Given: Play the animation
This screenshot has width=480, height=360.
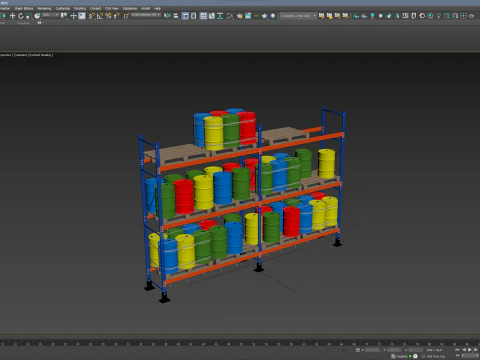Looking at the screenshot, I should [x=470, y=350].
